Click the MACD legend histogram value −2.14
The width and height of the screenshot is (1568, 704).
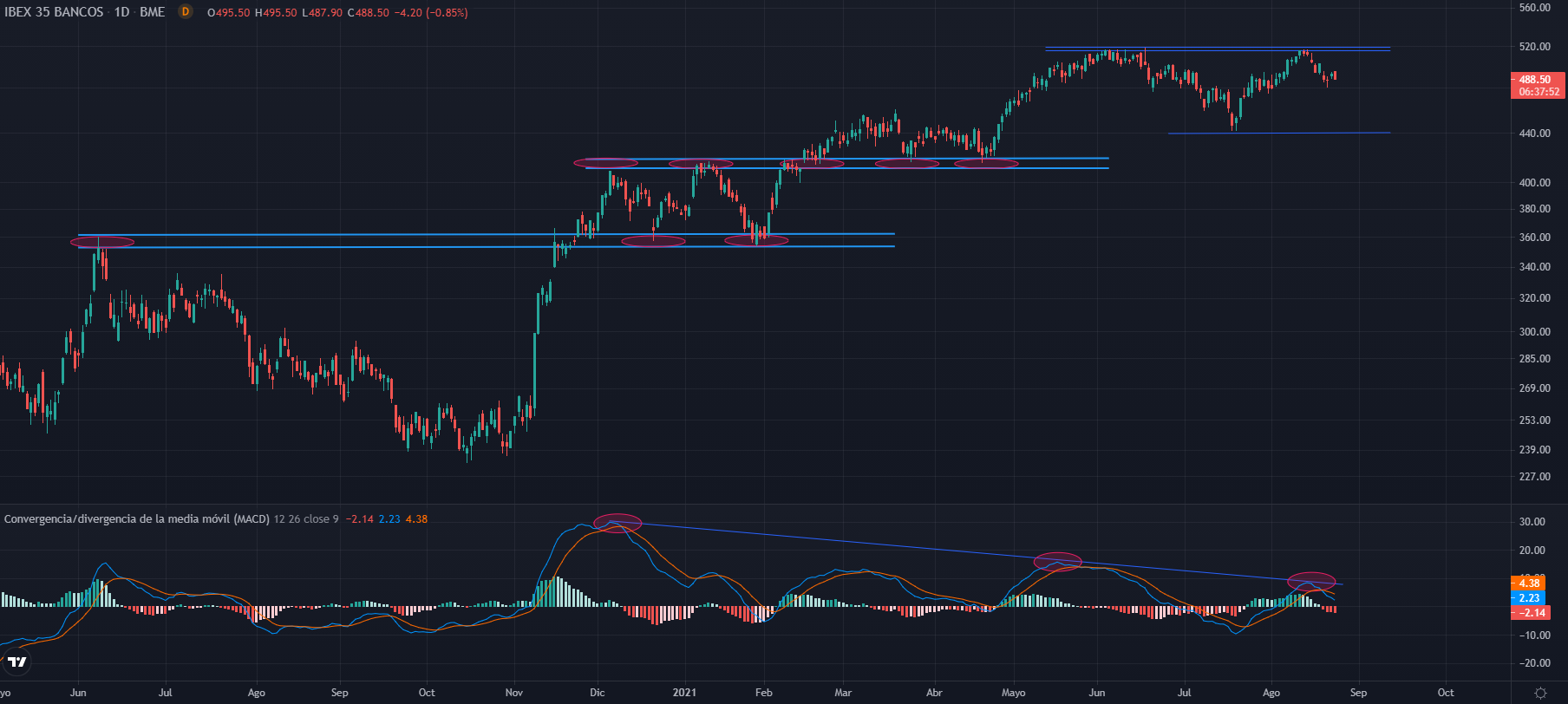click(x=359, y=519)
